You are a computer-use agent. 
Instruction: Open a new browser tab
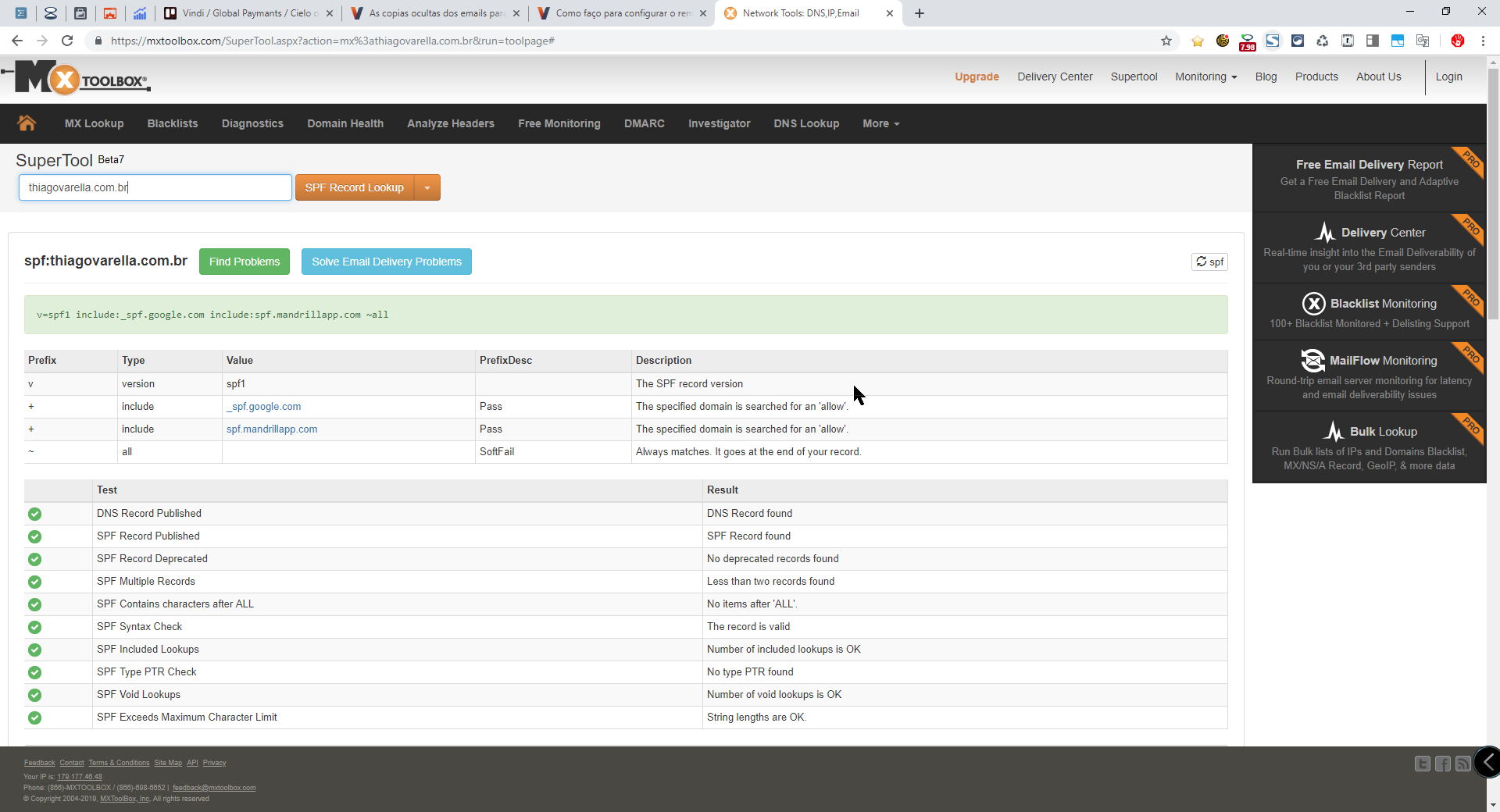tap(920, 13)
